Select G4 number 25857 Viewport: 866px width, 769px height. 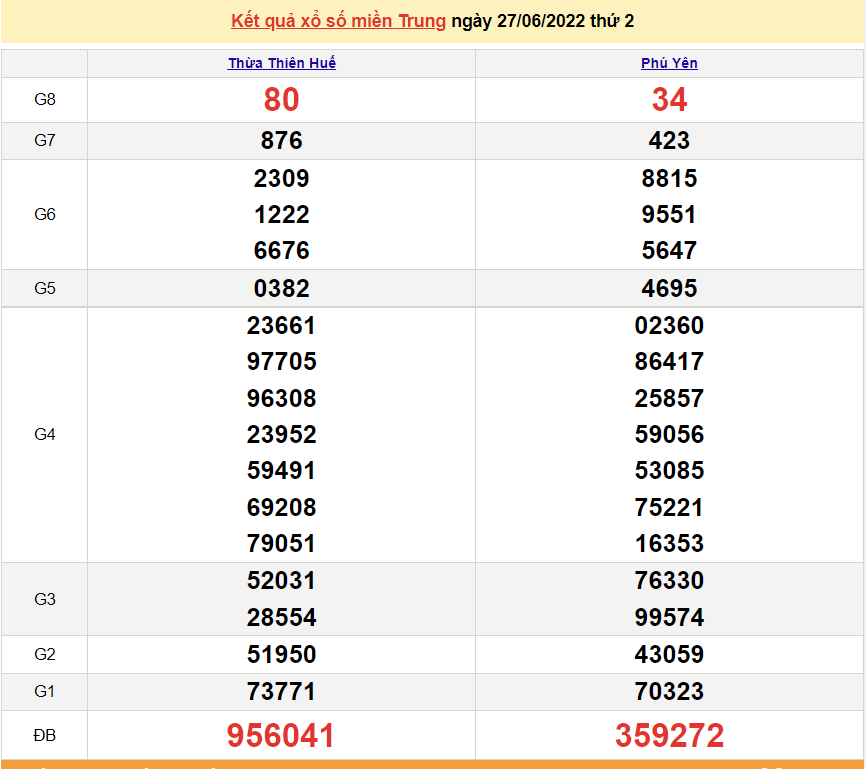[669, 398]
